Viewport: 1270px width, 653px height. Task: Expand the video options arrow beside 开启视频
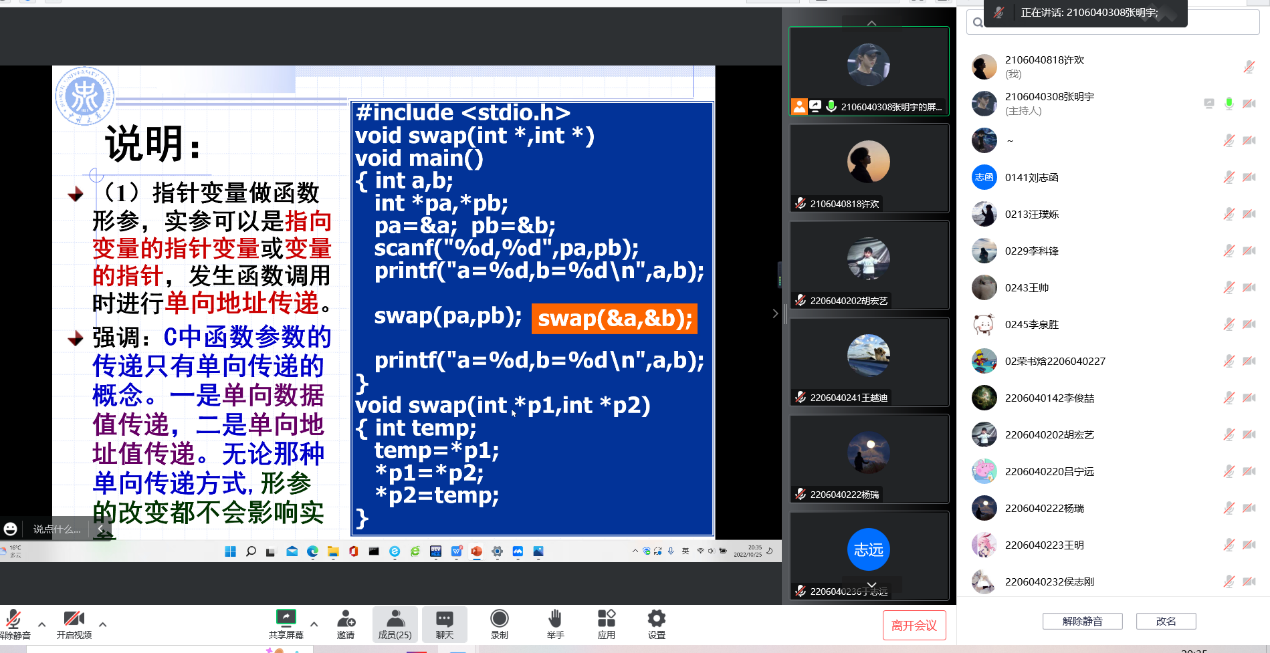[x=105, y=624]
